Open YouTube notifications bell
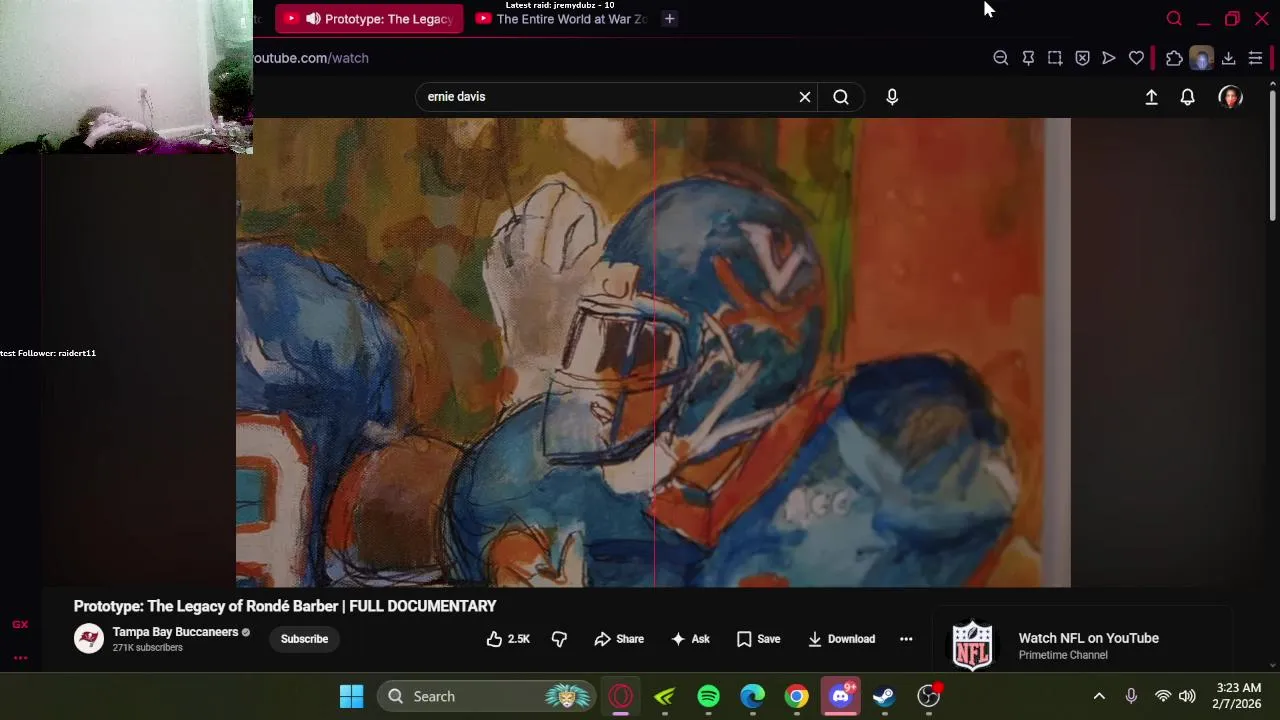This screenshot has height=720, width=1280. tap(1187, 97)
